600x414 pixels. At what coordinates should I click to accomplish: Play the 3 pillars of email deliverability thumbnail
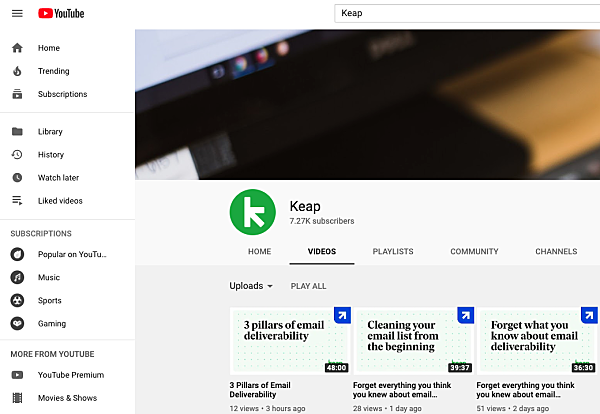coord(290,341)
